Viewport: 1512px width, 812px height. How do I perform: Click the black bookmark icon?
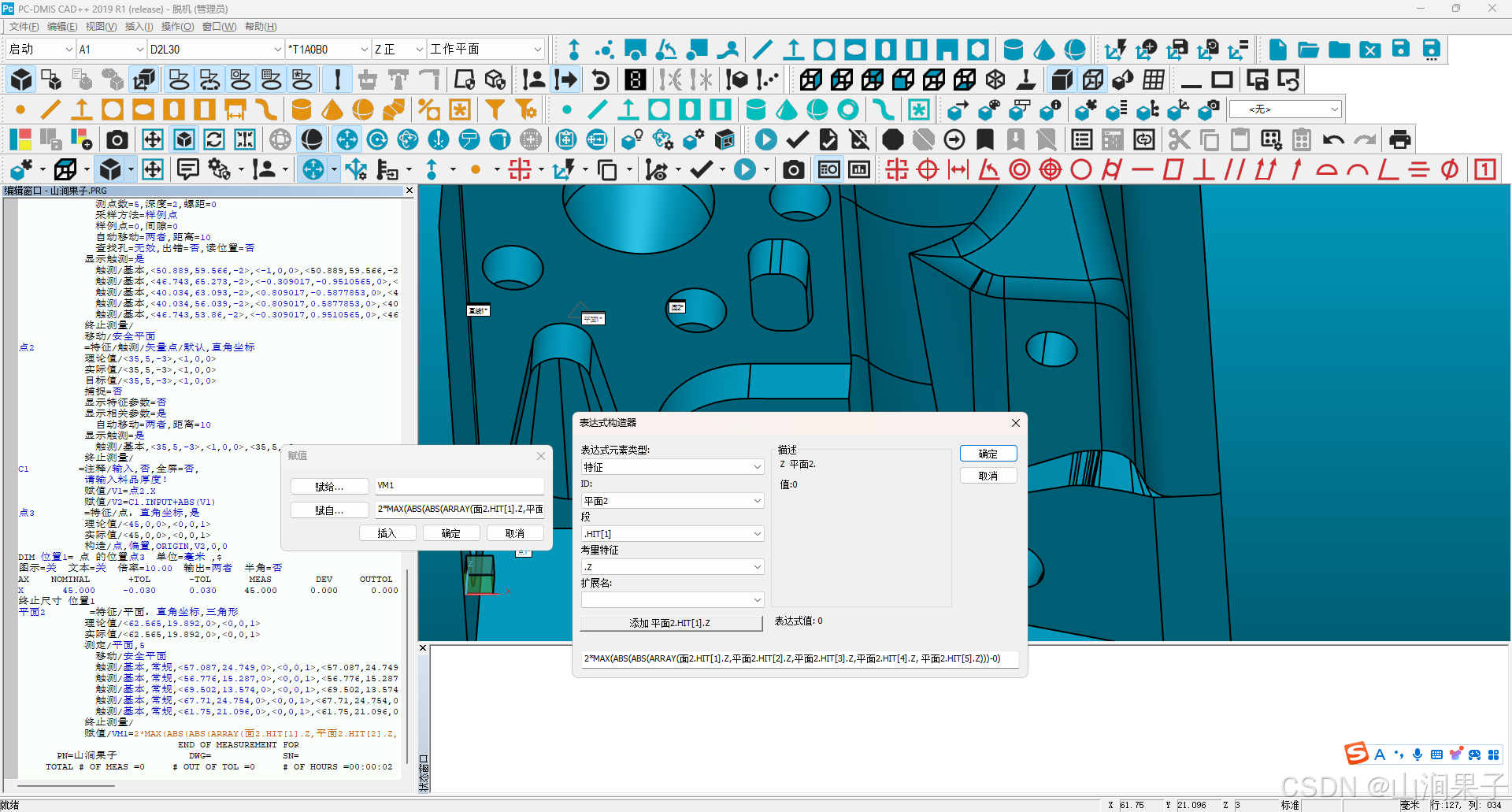click(985, 139)
